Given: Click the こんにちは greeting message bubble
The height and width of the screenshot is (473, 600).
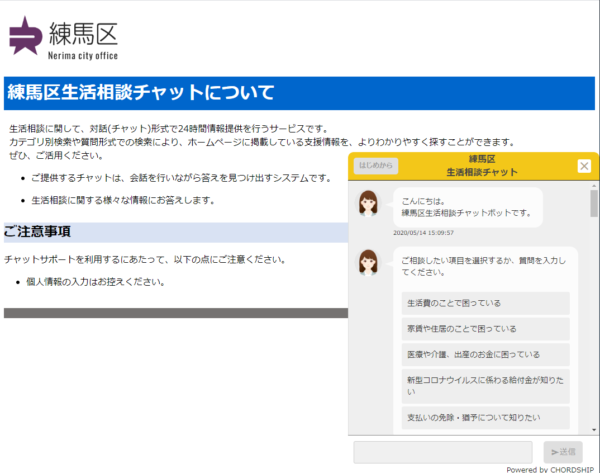Looking at the screenshot, I should (467, 206).
